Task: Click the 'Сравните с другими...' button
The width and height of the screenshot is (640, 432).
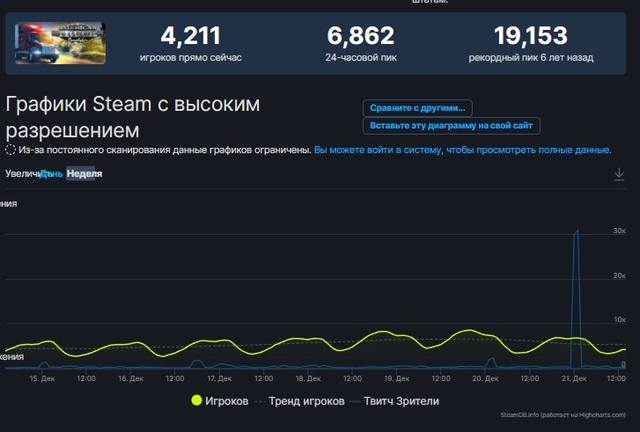Action: 417,108
